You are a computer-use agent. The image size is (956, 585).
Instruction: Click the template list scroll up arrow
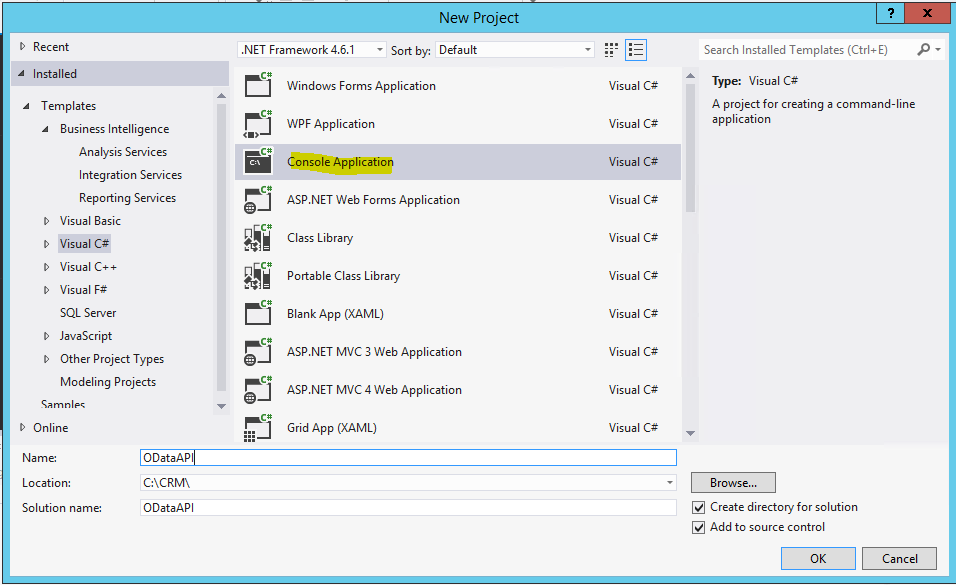tap(690, 76)
